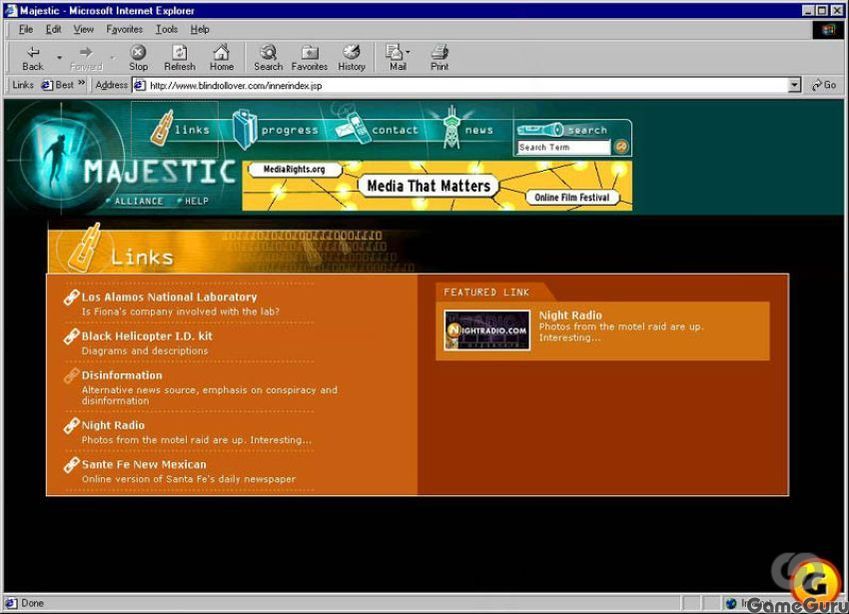Expand the address bar dropdown
Viewport: 849px width, 614px height.
(x=794, y=86)
